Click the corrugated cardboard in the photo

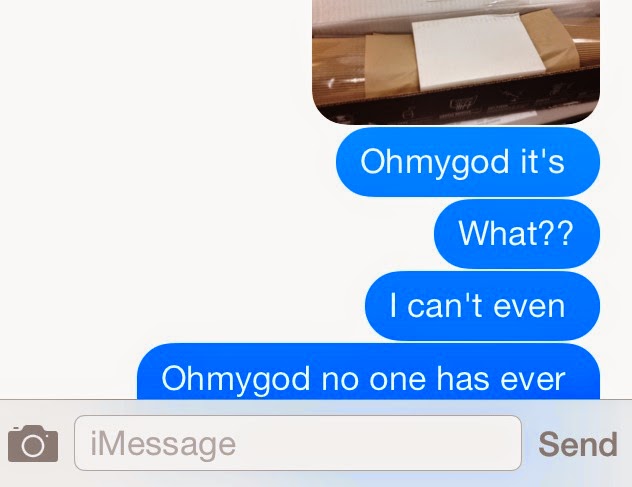pos(338,69)
